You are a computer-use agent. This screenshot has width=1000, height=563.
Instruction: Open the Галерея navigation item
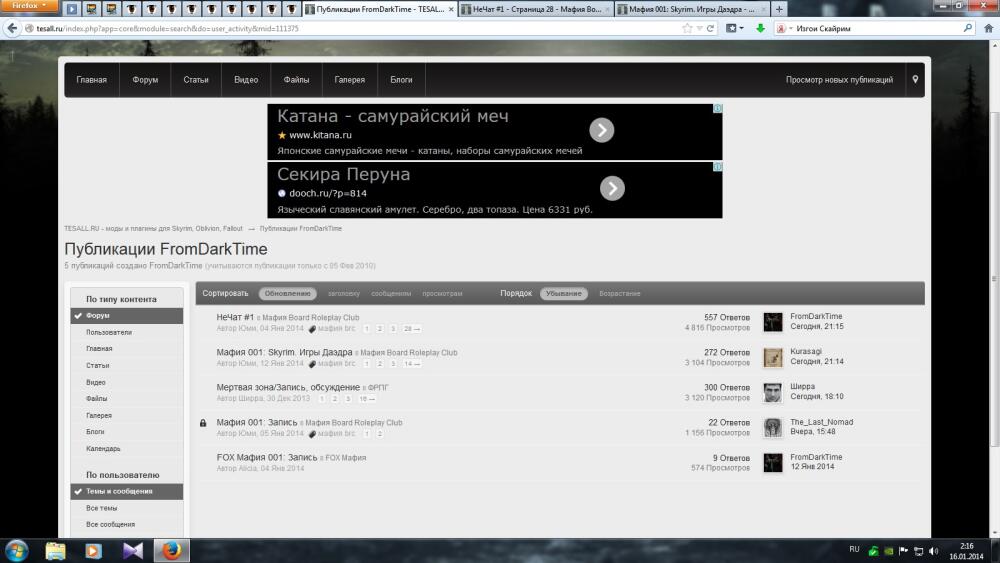(x=349, y=80)
